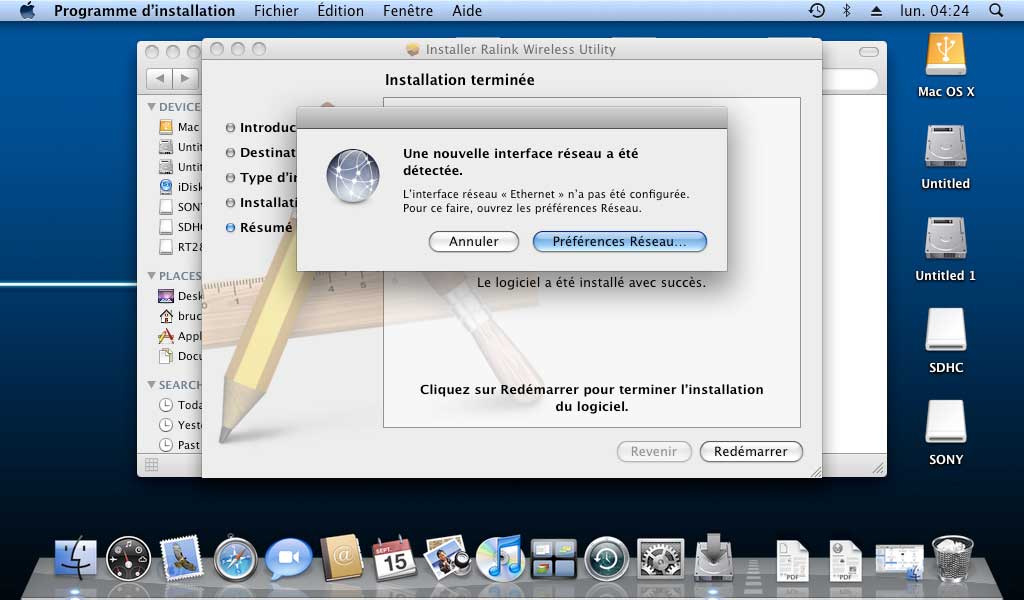The height and width of the screenshot is (600, 1024).
Task: Click the Revenir button
Action: tap(654, 451)
